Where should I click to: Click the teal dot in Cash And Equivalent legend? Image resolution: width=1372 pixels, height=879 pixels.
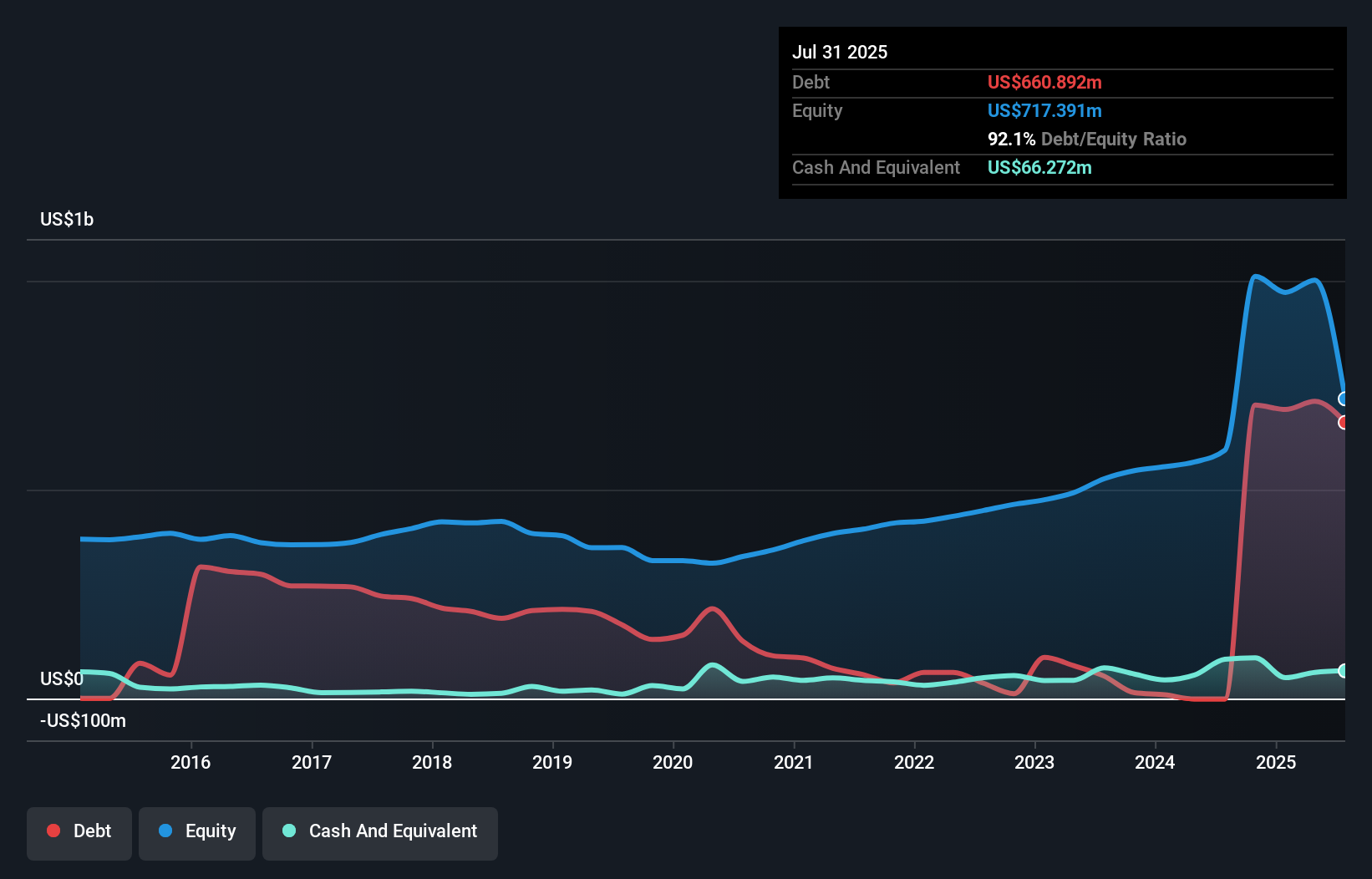pos(287,831)
